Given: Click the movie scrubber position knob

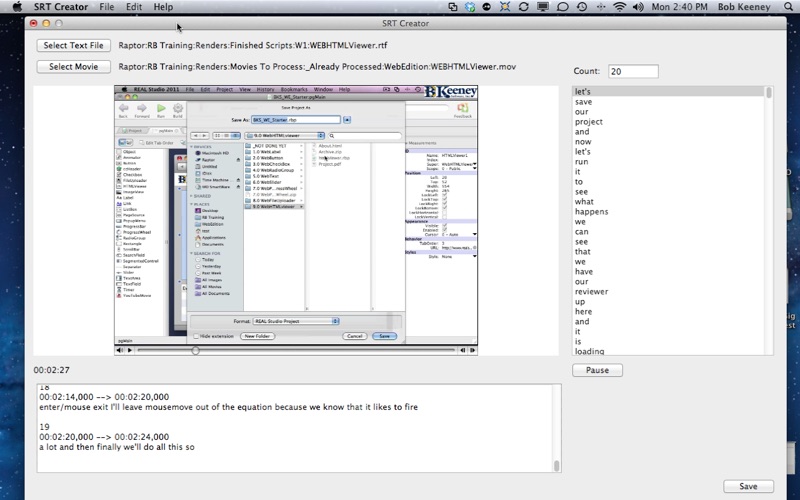Looking at the screenshot, I should 196,350.
